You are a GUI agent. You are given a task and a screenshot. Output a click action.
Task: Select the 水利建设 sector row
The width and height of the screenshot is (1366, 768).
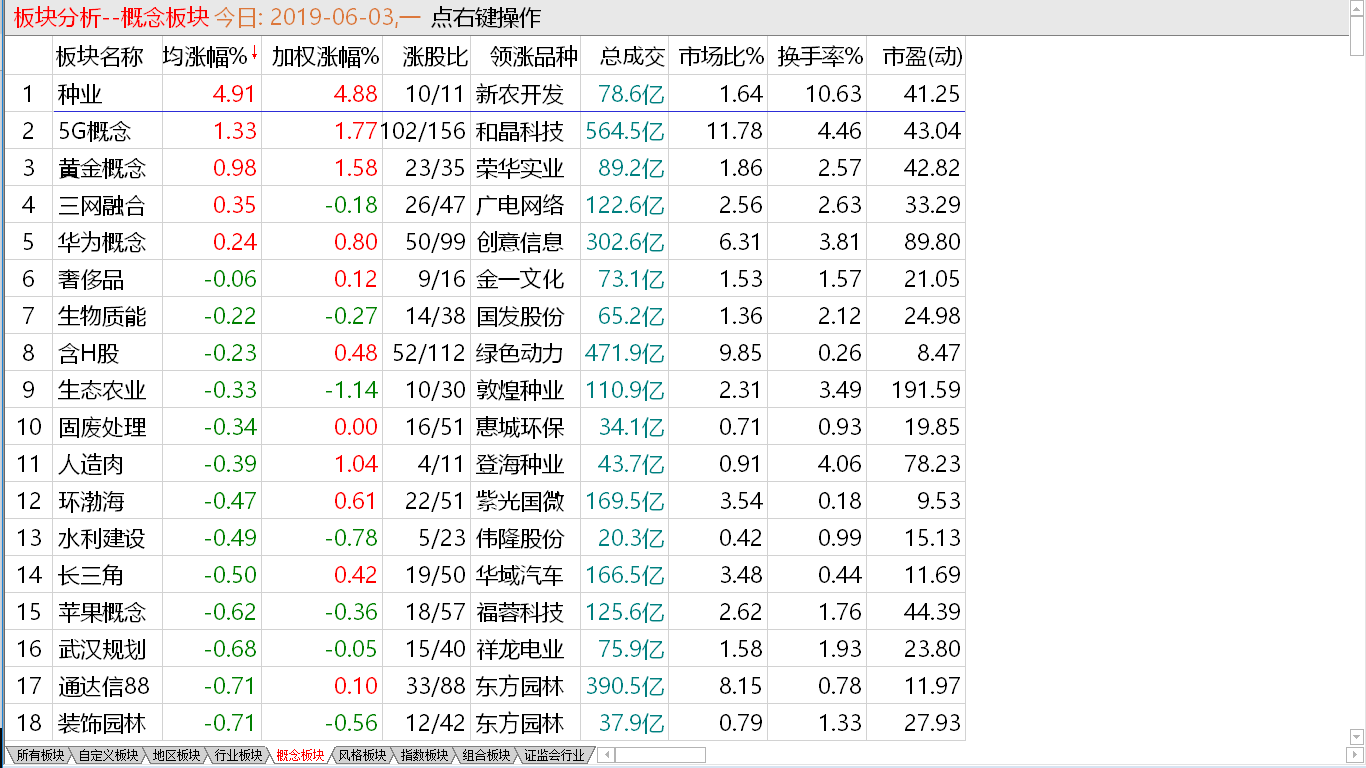coord(485,538)
